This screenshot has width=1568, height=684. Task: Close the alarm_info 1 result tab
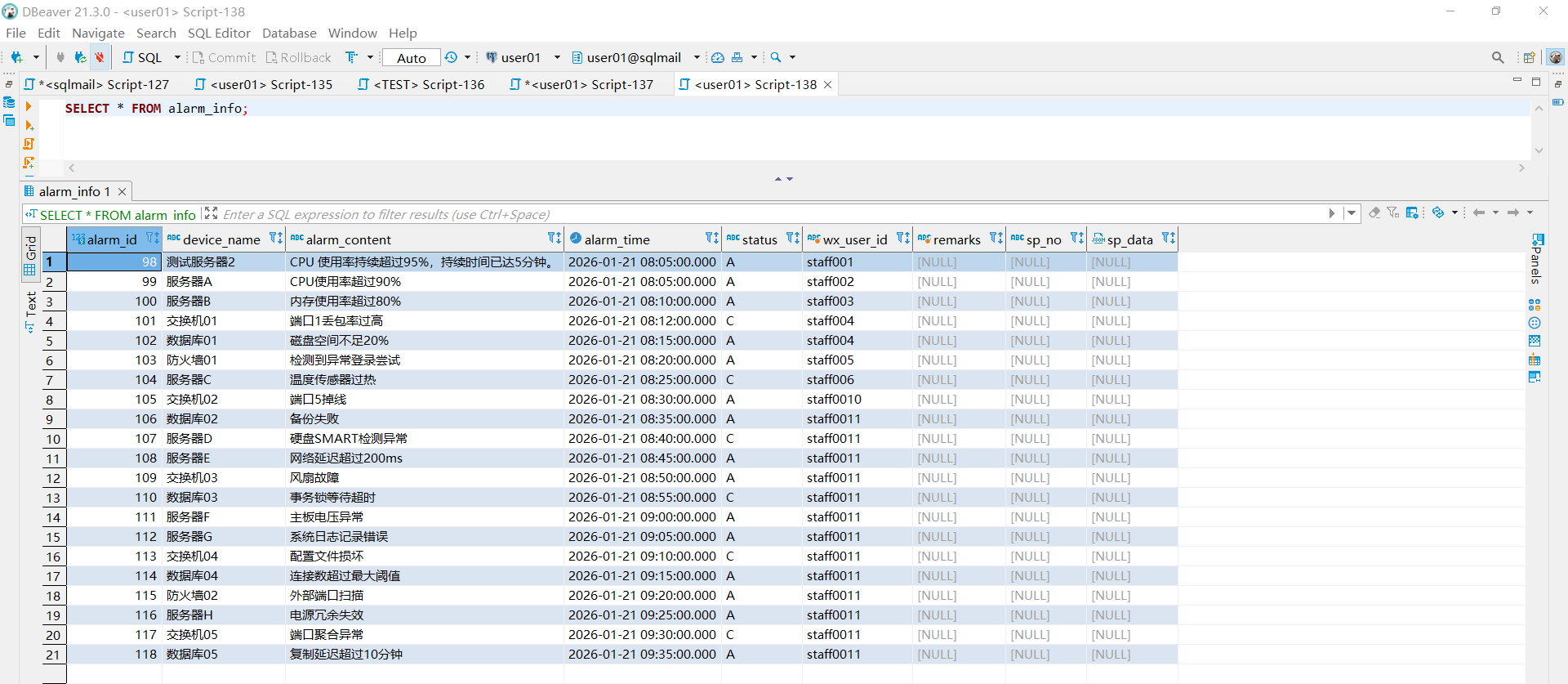coord(122,191)
